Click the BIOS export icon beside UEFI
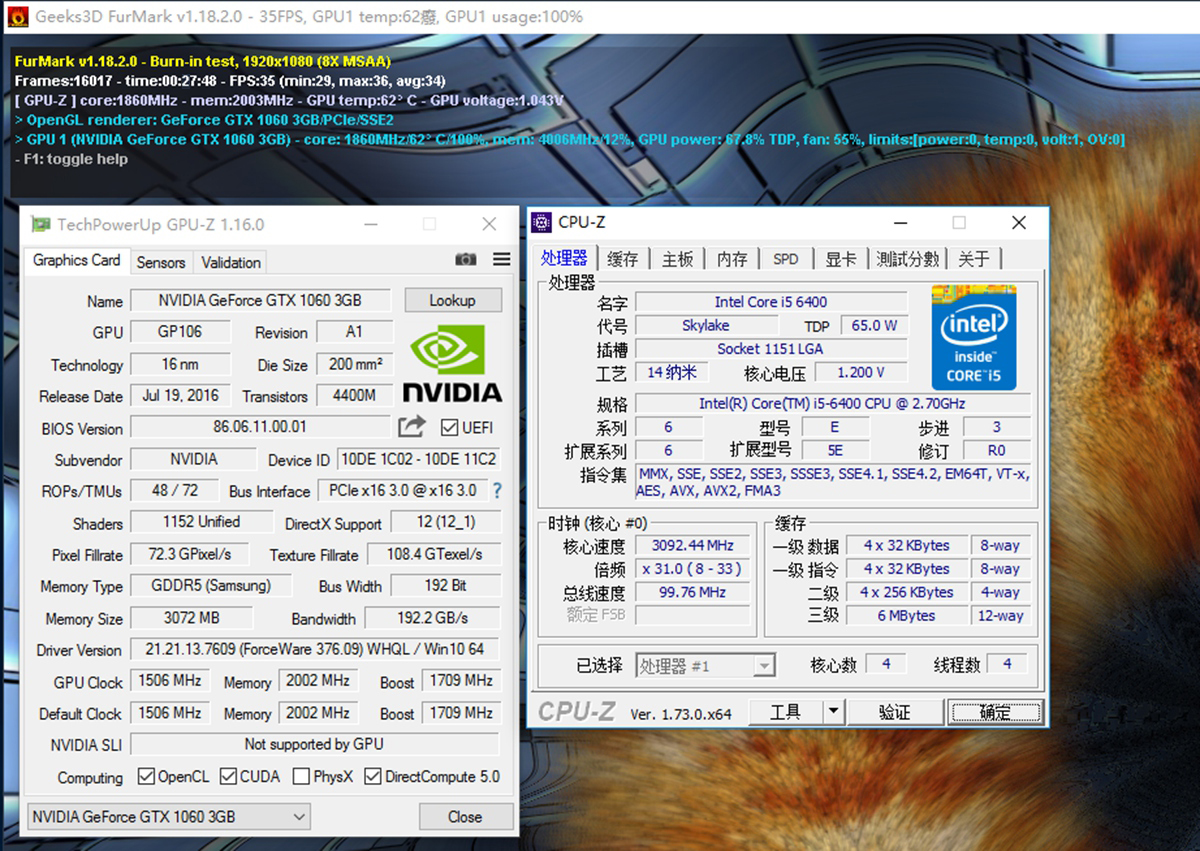 (x=413, y=426)
